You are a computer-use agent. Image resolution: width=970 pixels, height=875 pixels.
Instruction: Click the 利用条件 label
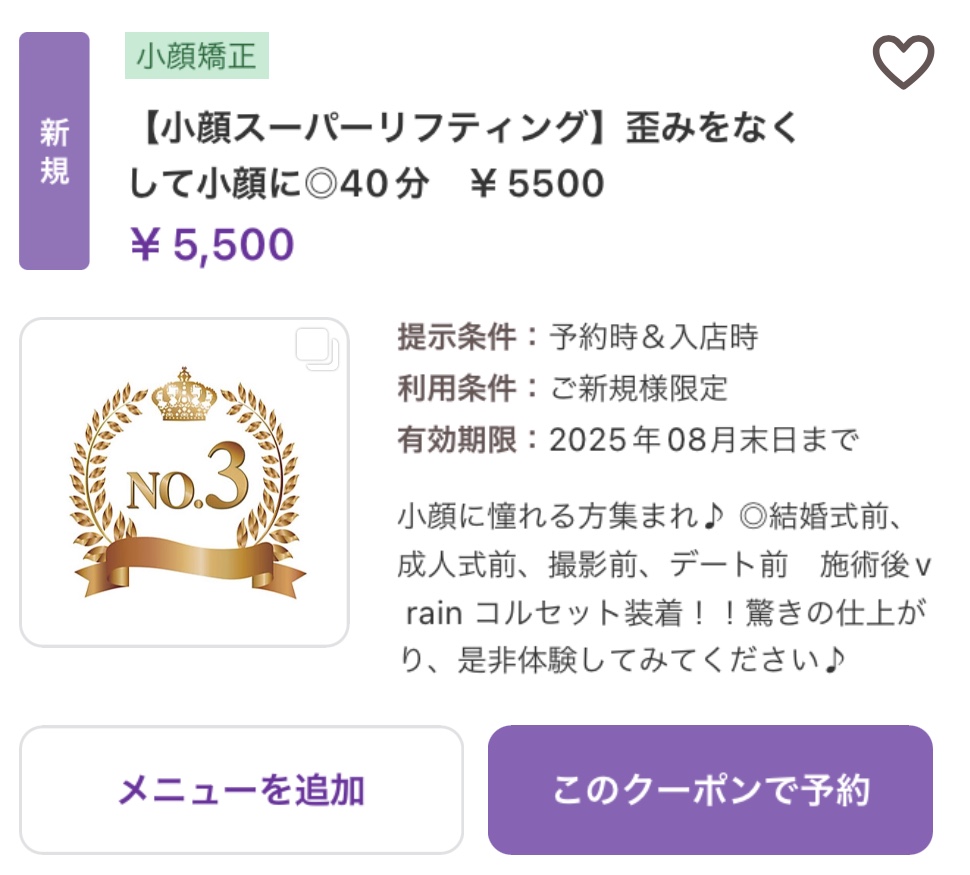[x=457, y=389]
